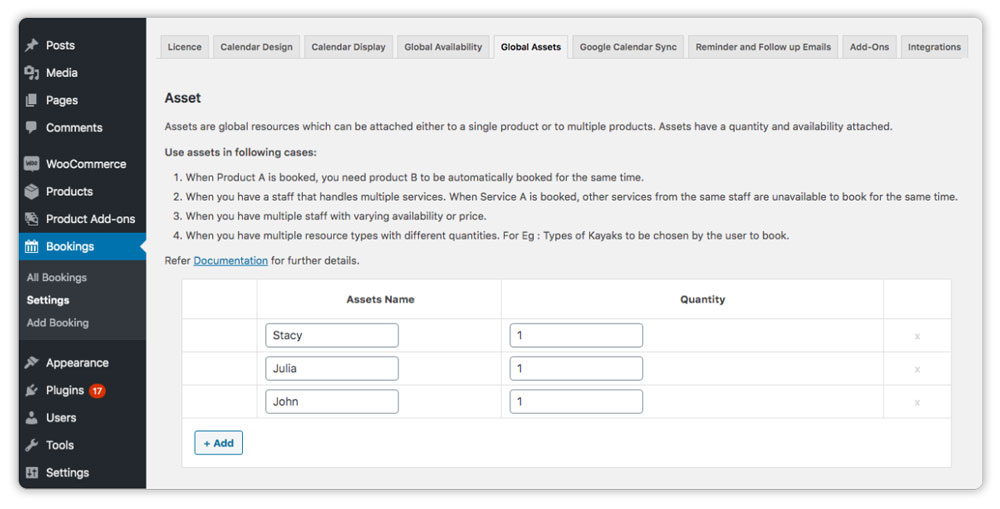
Task: Switch to the Calendar Display tab
Action: [x=348, y=47]
